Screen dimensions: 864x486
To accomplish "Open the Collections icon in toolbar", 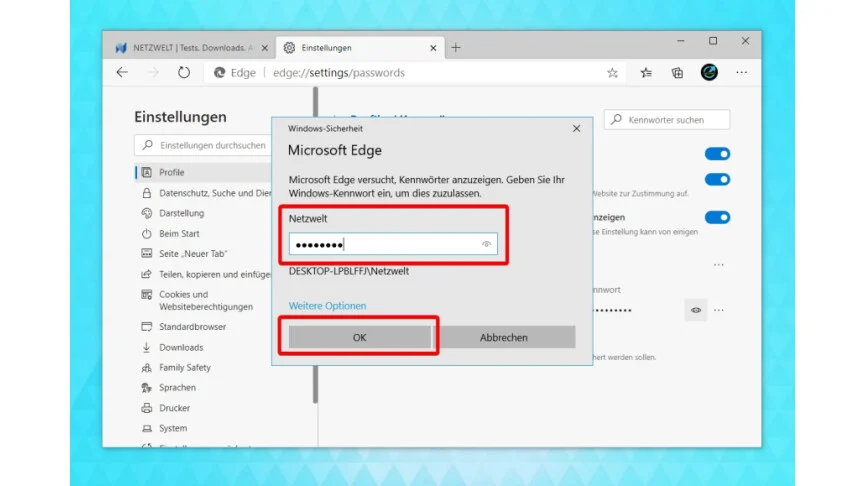I will coord(677,73).
